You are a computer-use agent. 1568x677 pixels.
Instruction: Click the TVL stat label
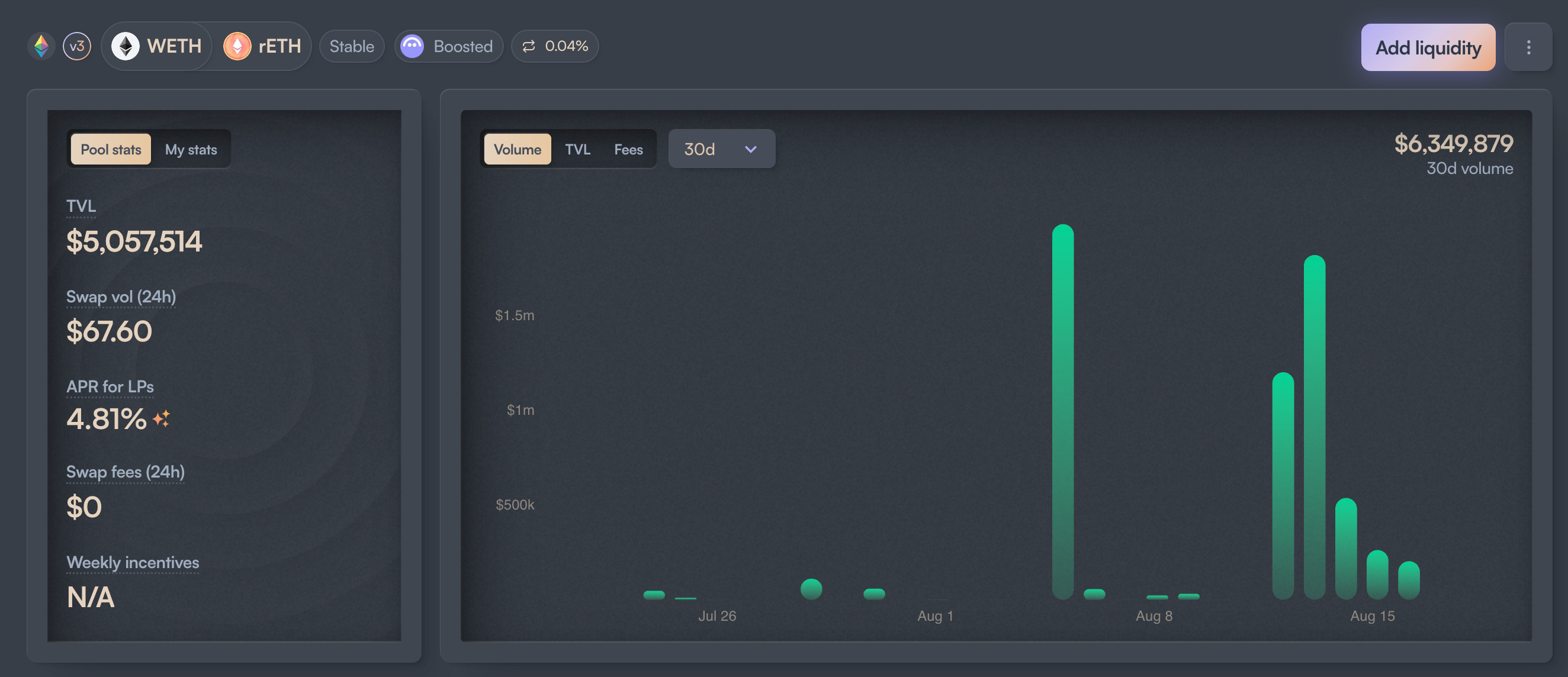[x=81, y=206]
